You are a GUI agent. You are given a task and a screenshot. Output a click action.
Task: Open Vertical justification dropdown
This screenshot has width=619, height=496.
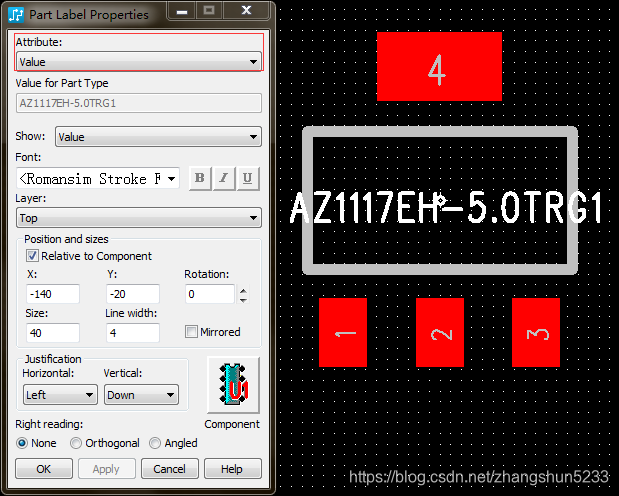pos(141,395)
